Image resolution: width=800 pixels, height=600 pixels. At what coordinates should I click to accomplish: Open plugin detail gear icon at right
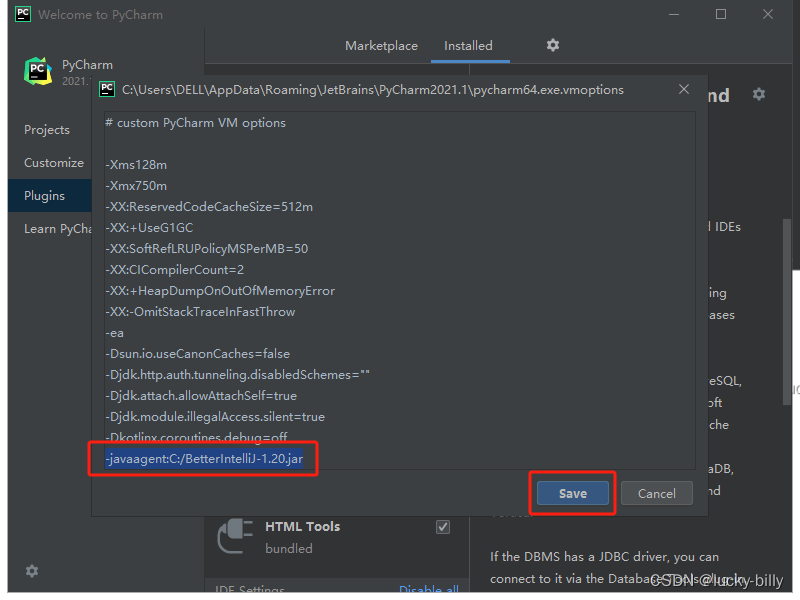coord(759,94)
